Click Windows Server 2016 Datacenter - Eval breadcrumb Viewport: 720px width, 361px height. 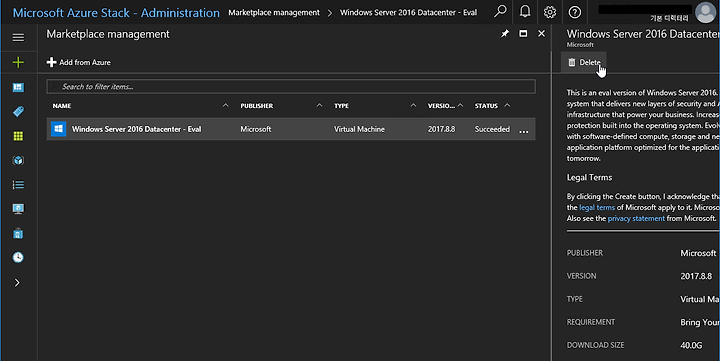tap(408, 12)
